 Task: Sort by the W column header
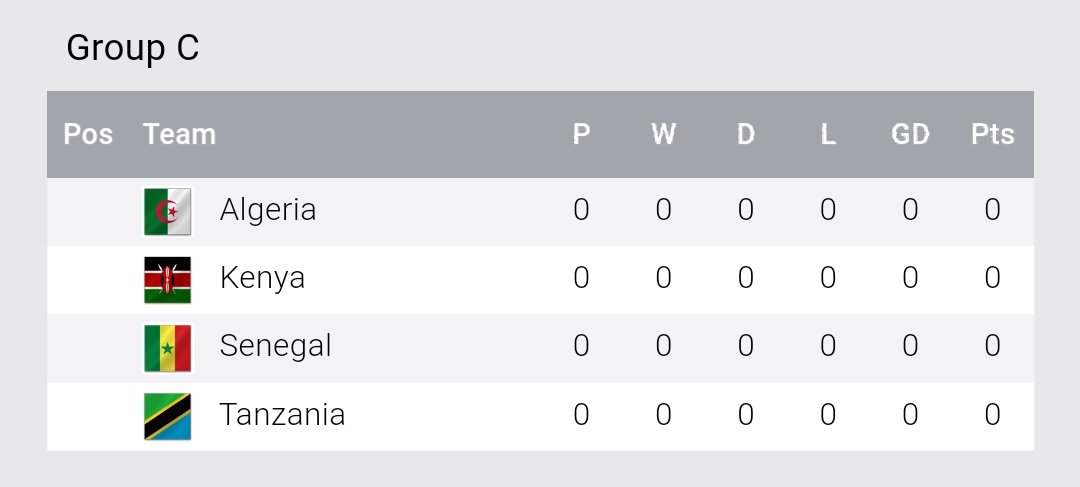(x=663, y=134)
